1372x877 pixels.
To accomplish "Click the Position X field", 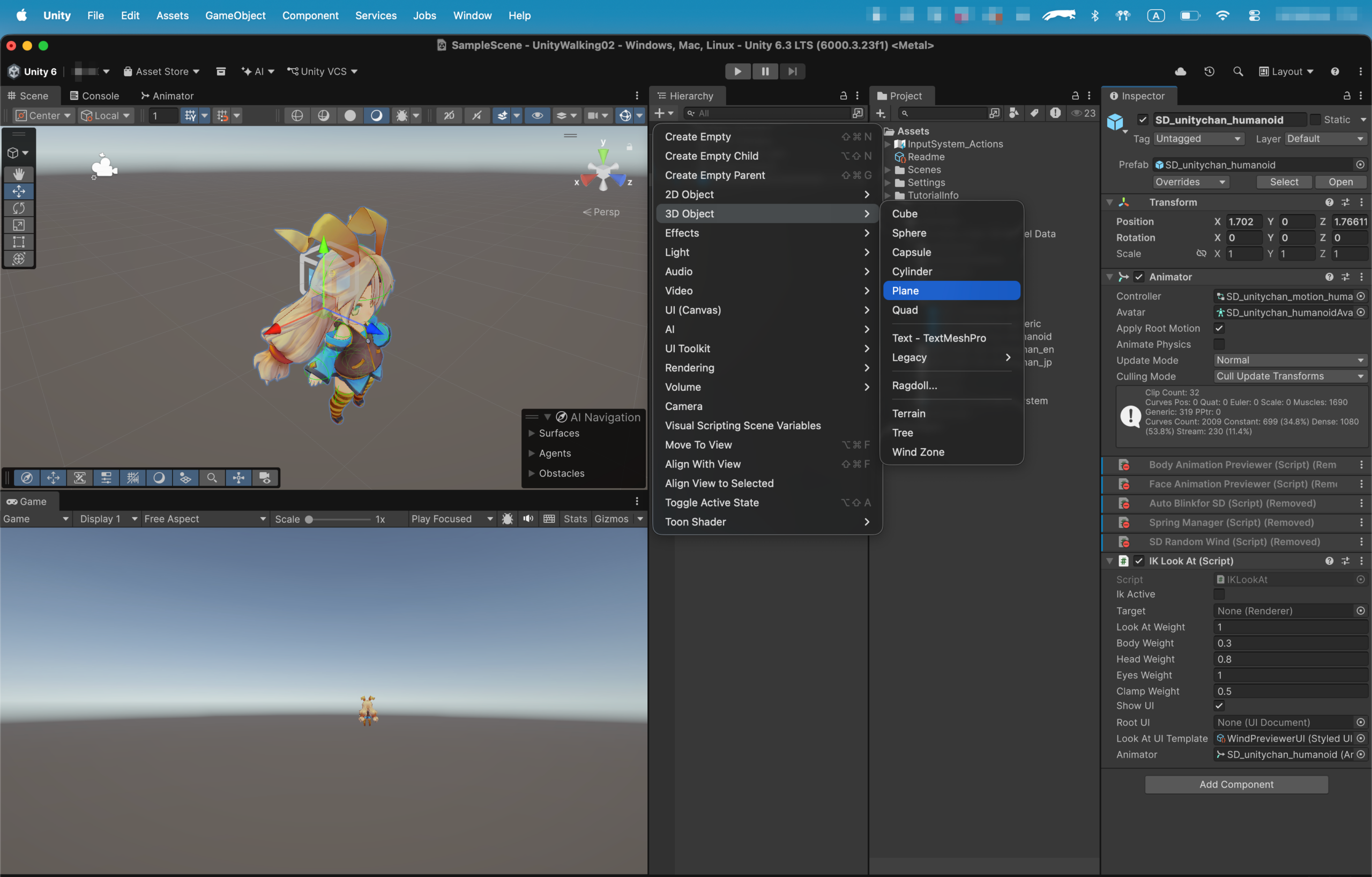I will pyautogui.click(x=1244, y=222).
